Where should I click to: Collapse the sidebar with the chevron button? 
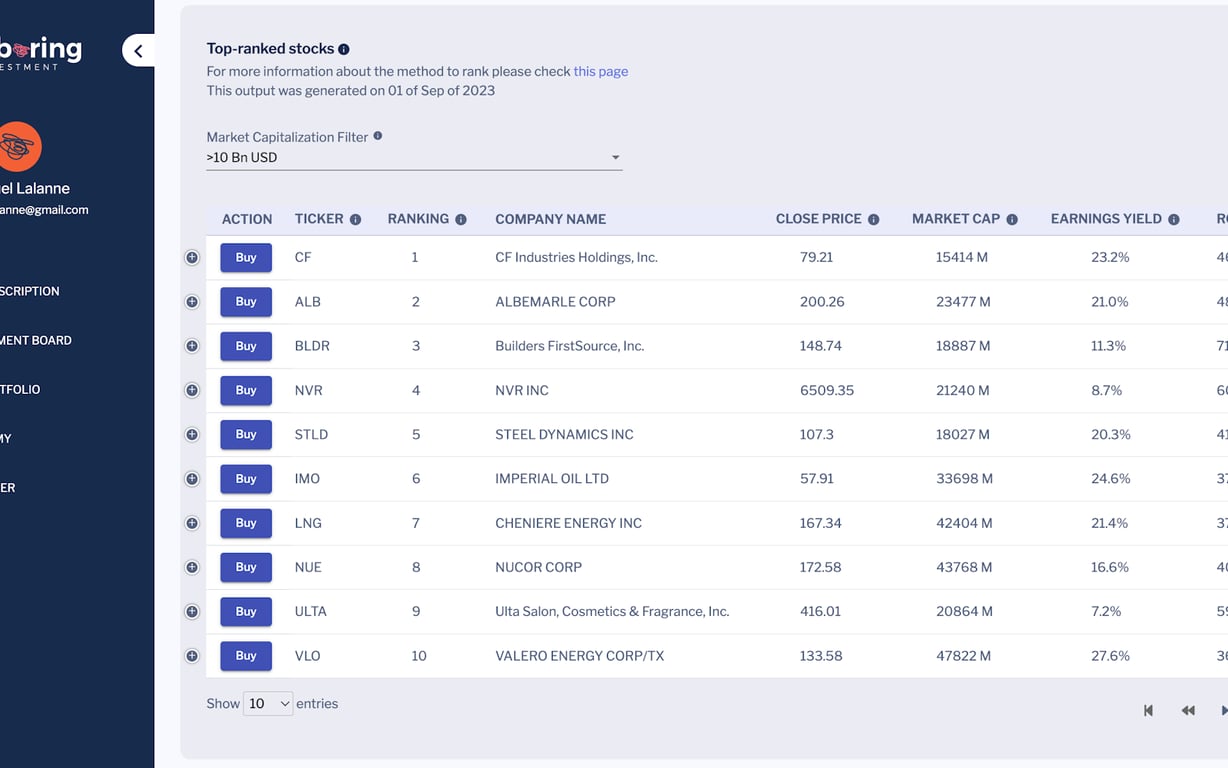click(138, 51)
